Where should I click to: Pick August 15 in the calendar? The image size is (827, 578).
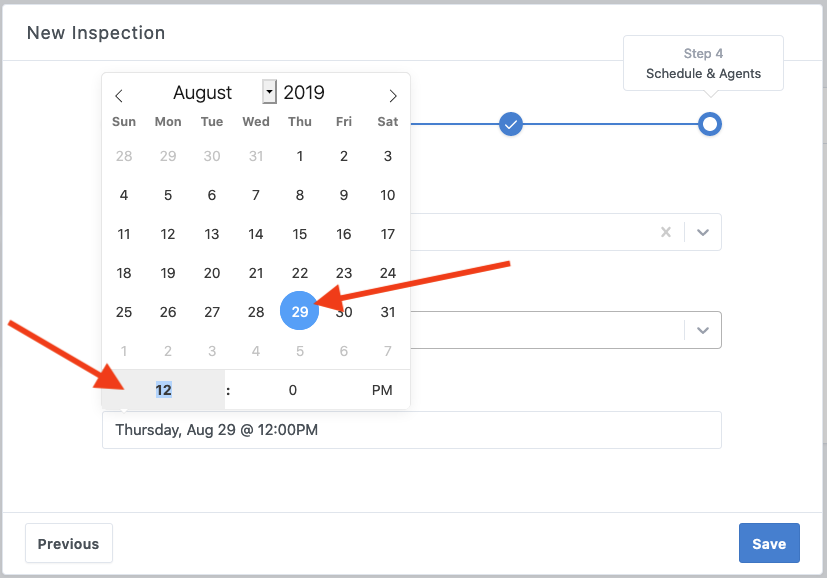pyautogui.click(x=300, y=234)
